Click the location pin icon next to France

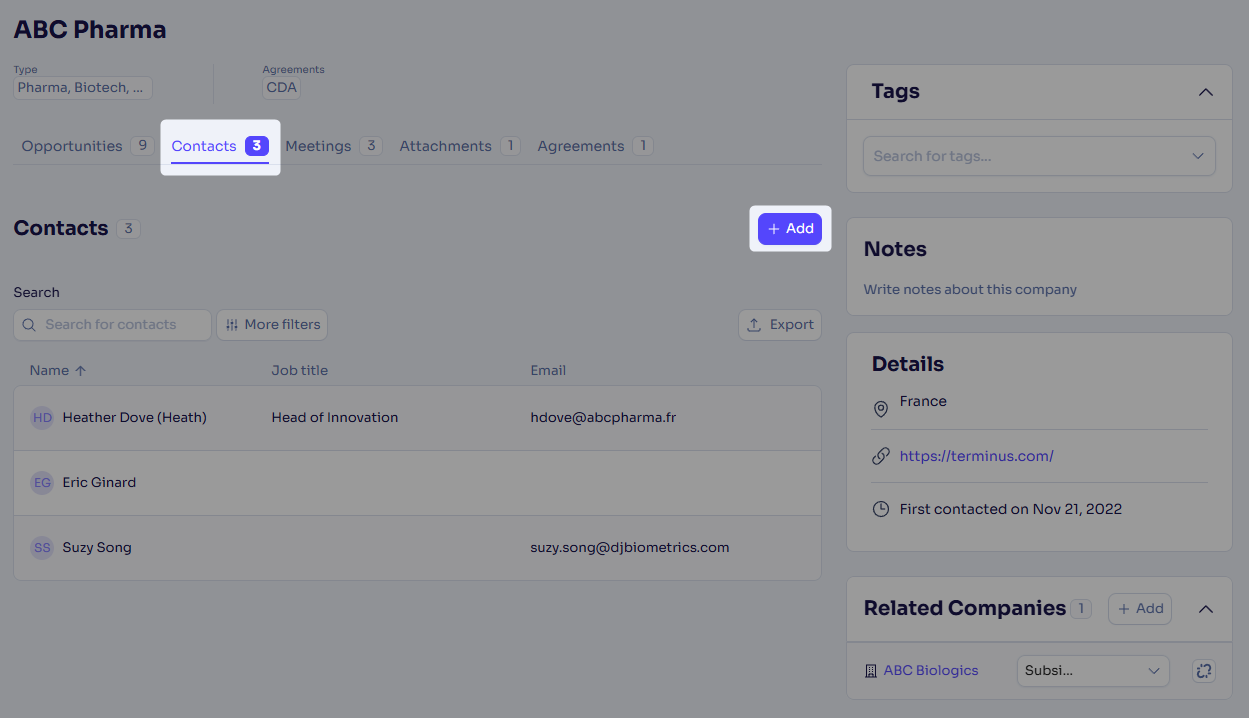point(880,409)
